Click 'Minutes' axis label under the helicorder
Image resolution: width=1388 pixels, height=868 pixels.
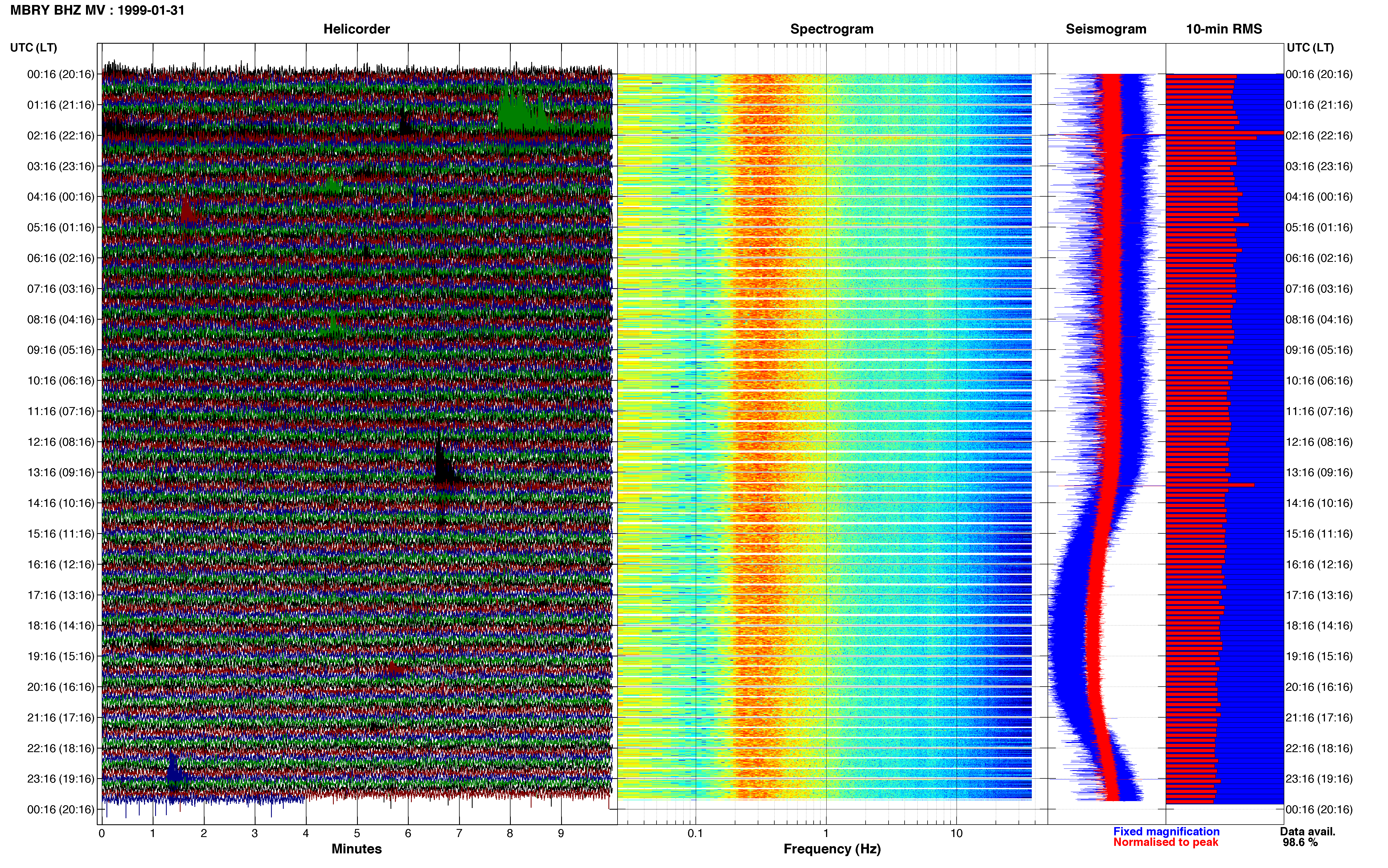356,848
